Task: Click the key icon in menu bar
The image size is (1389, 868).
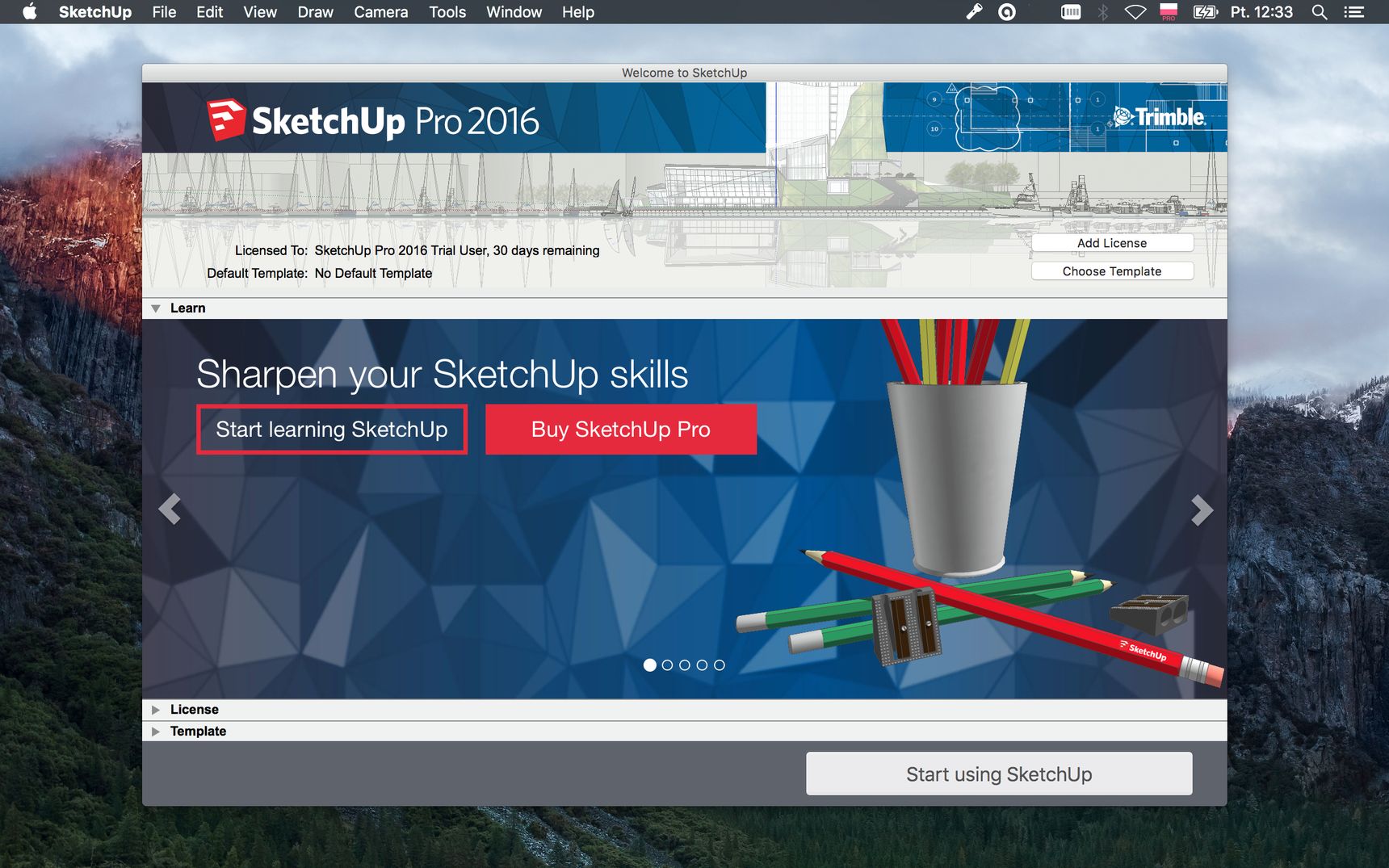Action: pos(974,11)
